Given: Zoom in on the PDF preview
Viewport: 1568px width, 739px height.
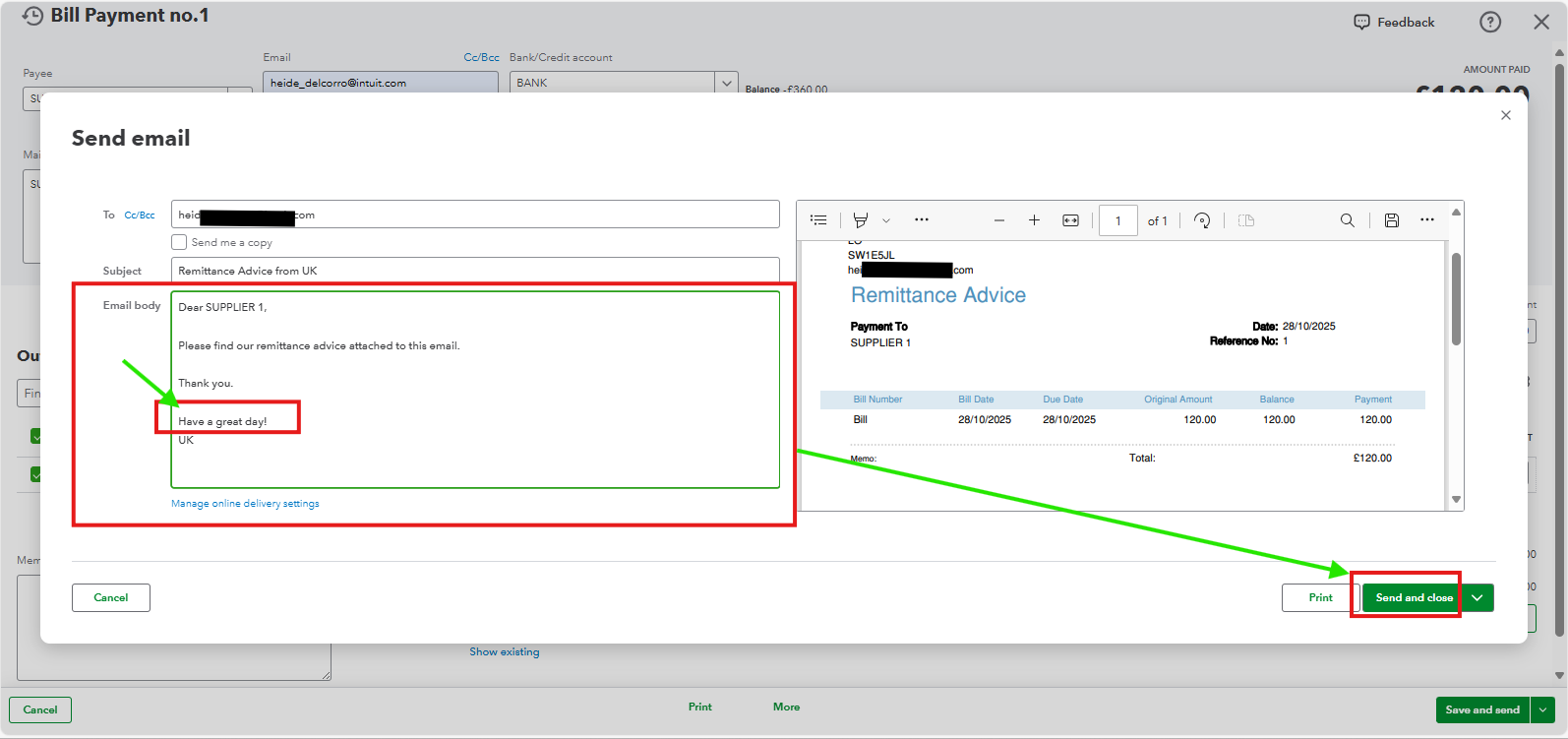Looking at the screenshot, I should tap(1034, 220).
